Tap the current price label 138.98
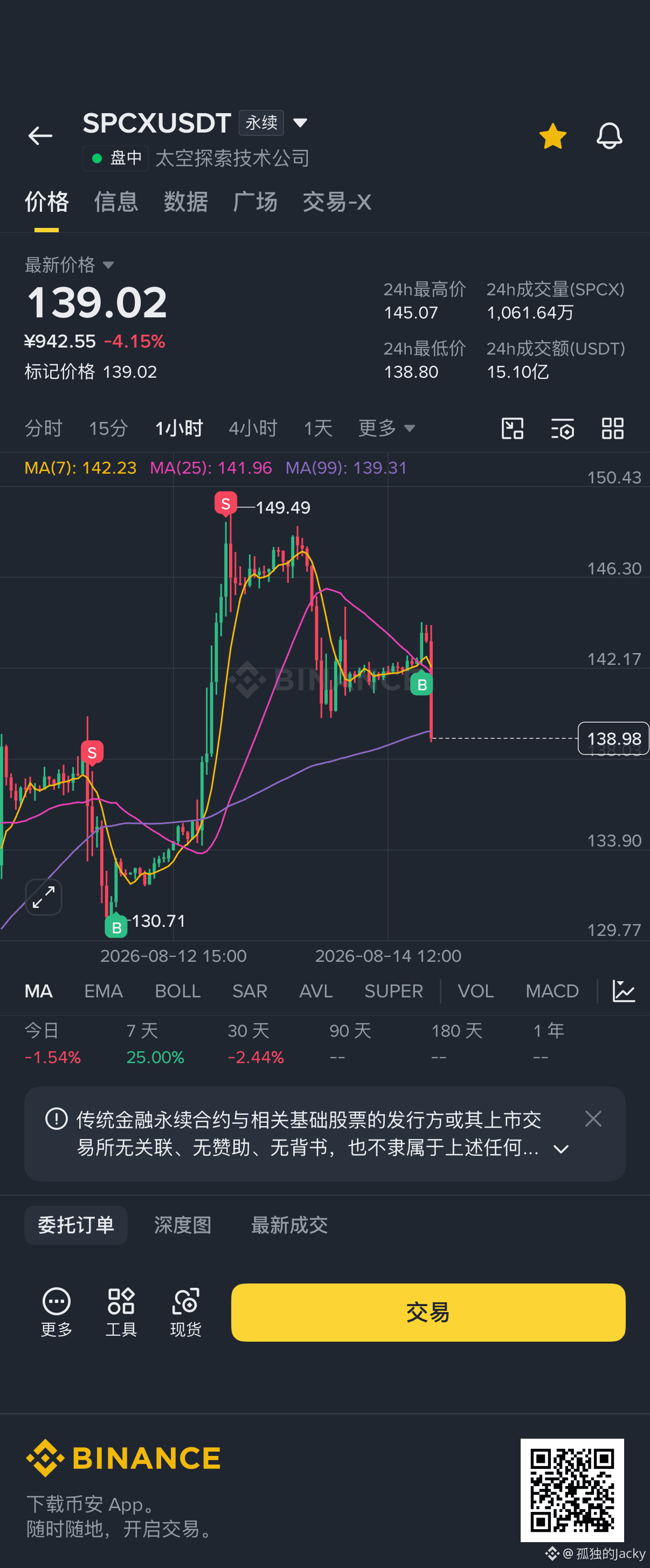 click(613, 738)
